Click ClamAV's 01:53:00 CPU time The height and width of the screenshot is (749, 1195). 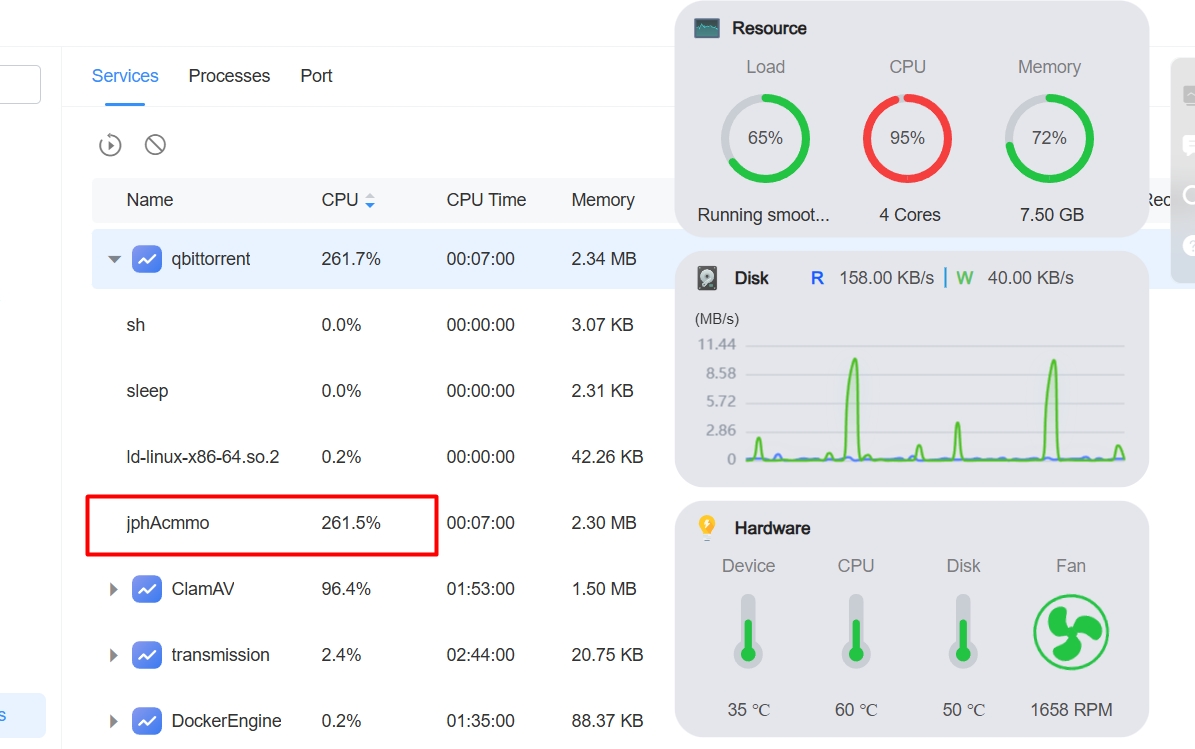click(480, 589)
